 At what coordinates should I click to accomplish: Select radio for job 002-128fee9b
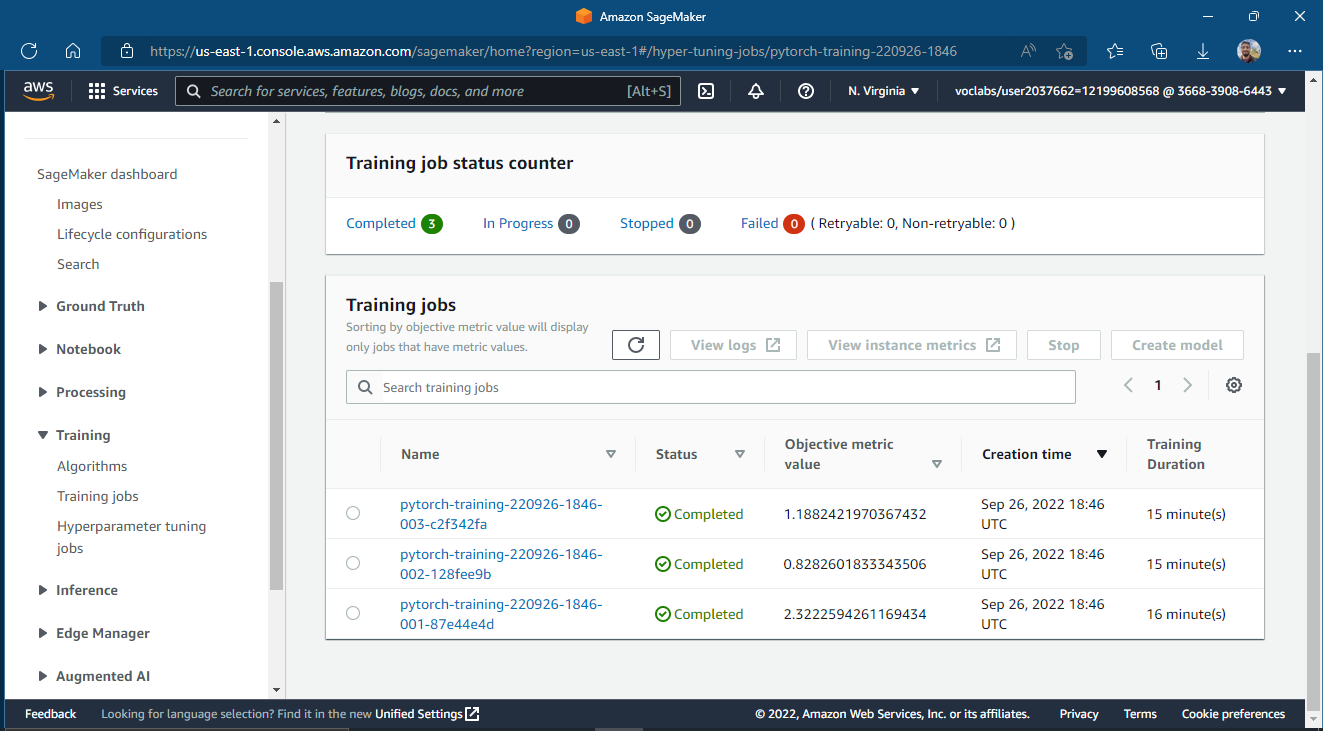(x=353, y=563)
